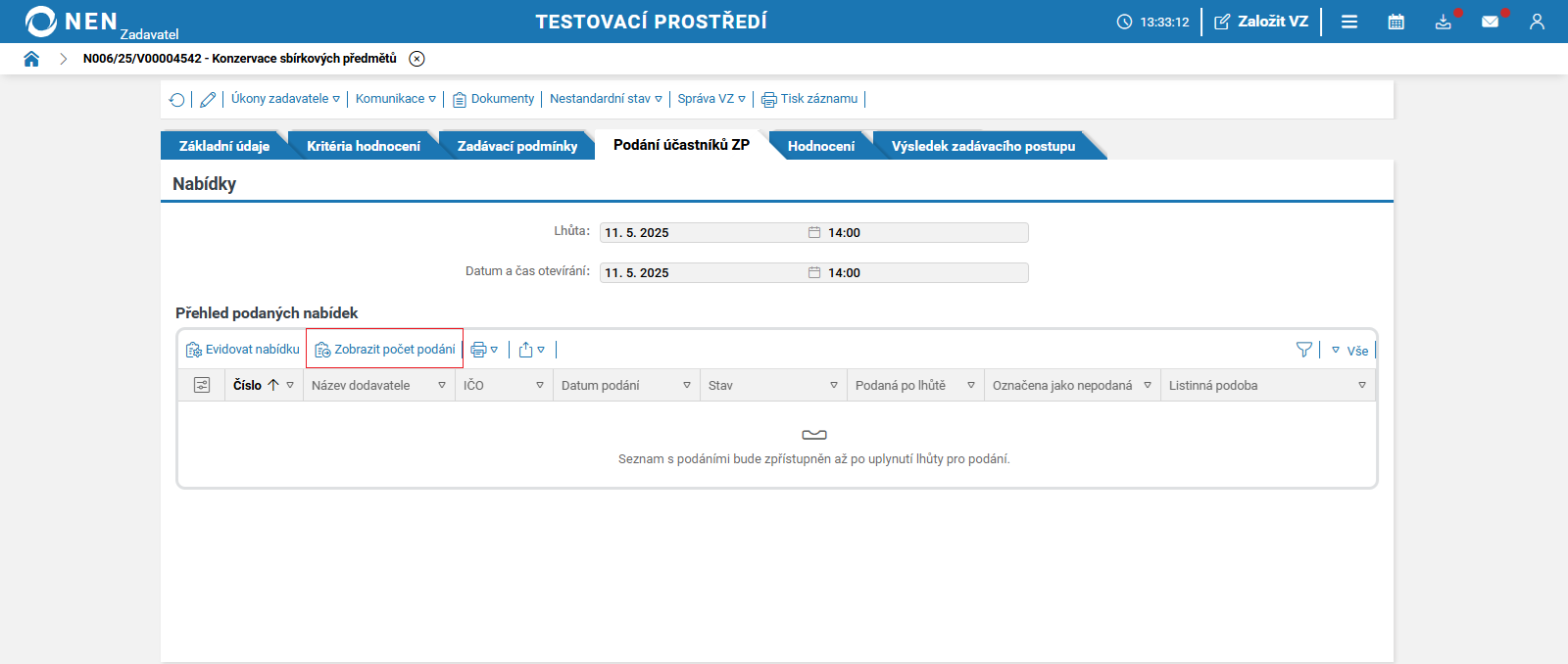Viewport: 1568px width, 664px height.
Task: Open filter arrow for IČO column
Action: coord(540,386)
